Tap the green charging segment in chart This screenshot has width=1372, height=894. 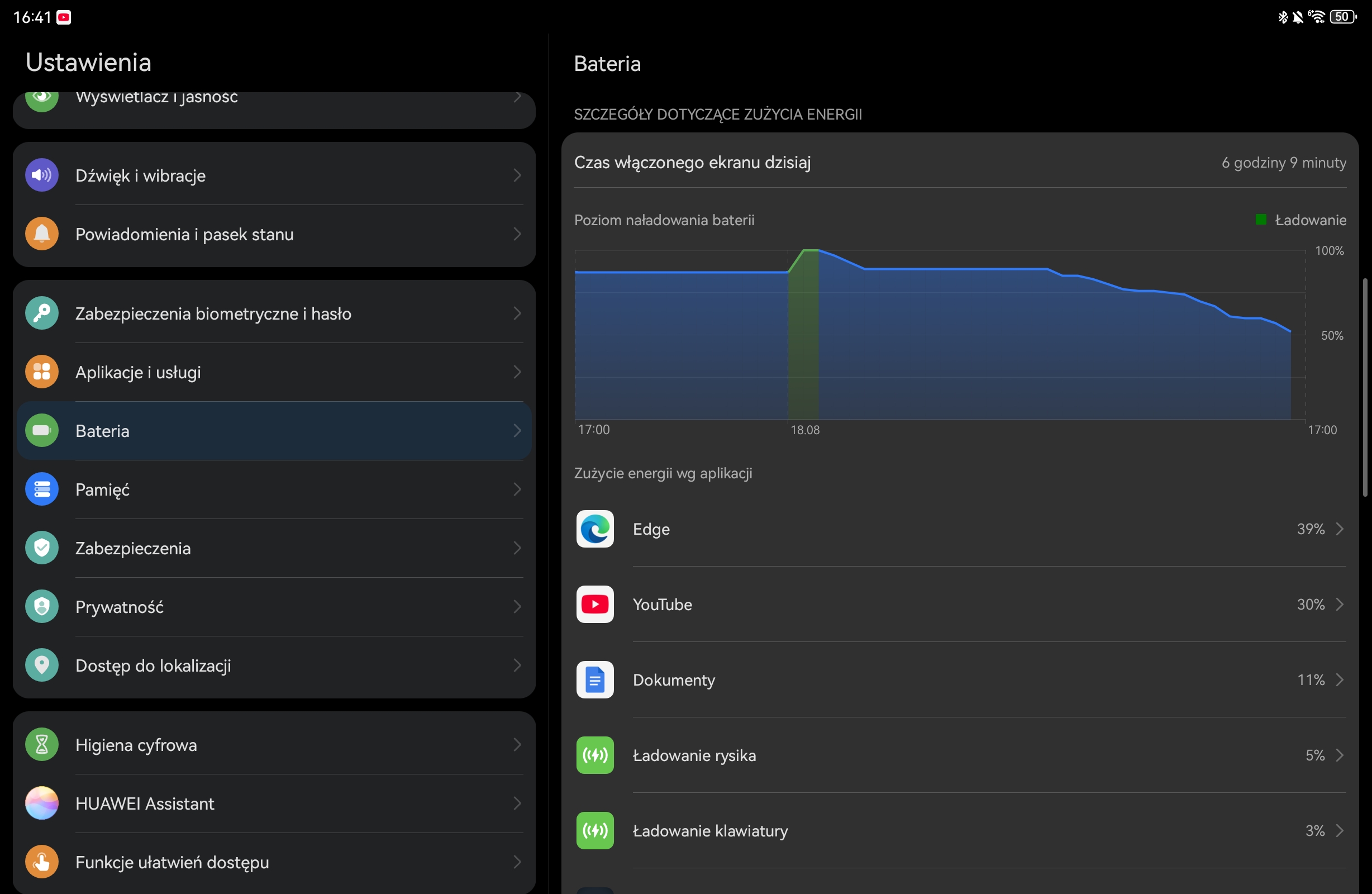pyautogui.click(x=803, y=335)
